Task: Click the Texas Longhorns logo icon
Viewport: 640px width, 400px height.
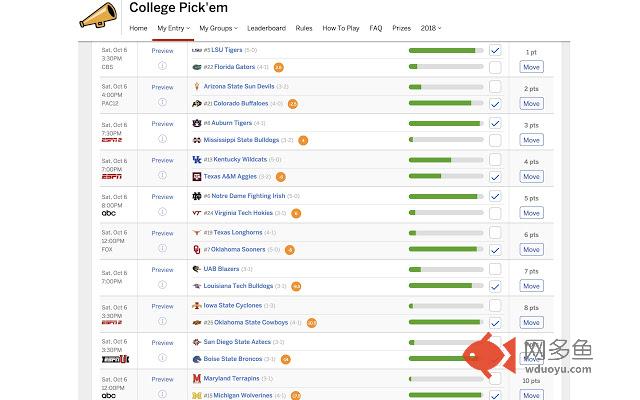Action: point(197,233)
